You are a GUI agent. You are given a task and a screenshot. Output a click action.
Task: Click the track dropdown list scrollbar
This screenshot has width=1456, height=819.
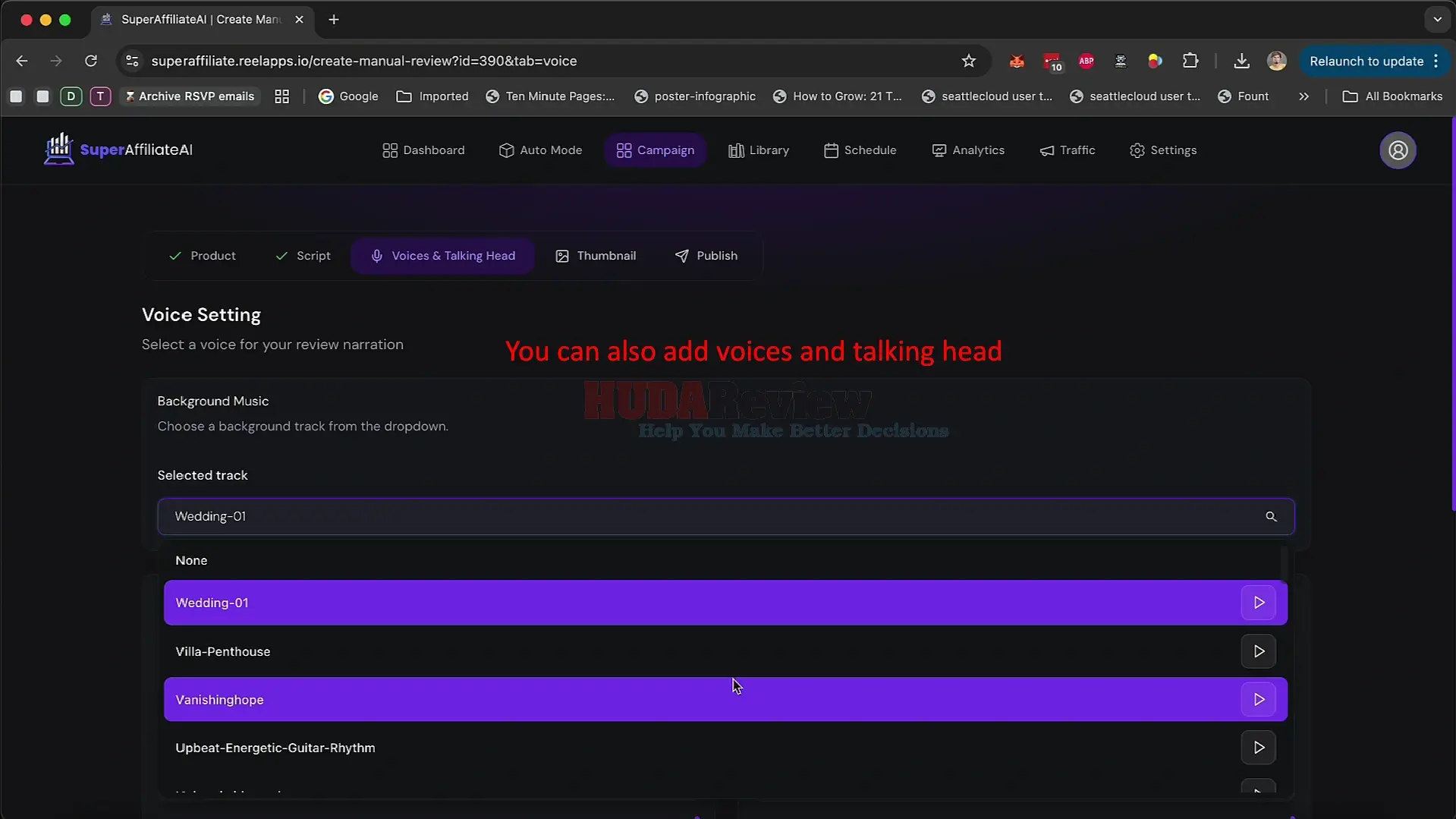pyautogui.click(x=1284, y=565)
